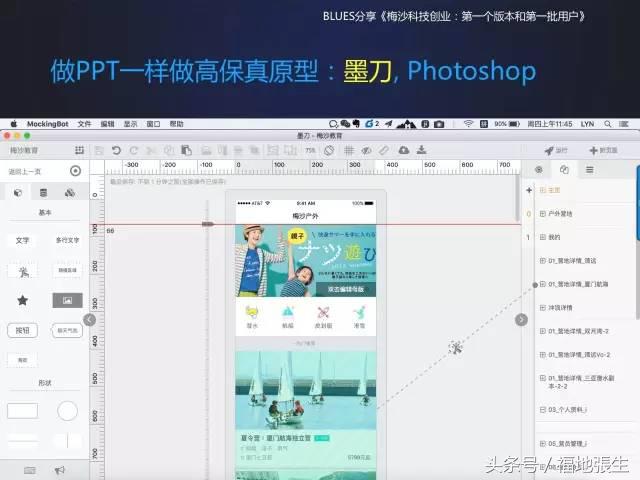Click the sailboat photo in phone mockup

[x=306, y=391]
